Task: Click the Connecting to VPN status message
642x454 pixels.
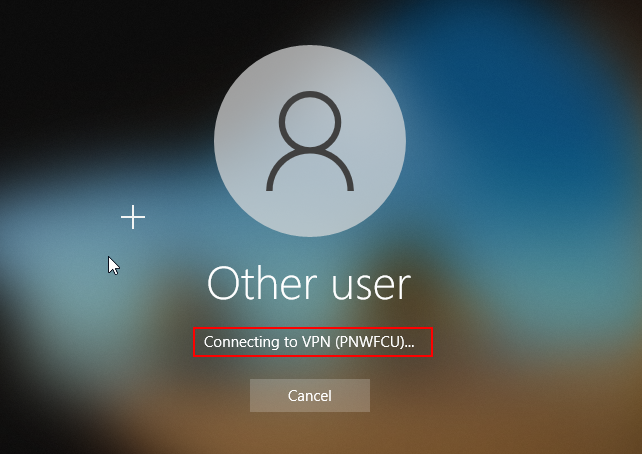Action: click(x=309, y=342)
